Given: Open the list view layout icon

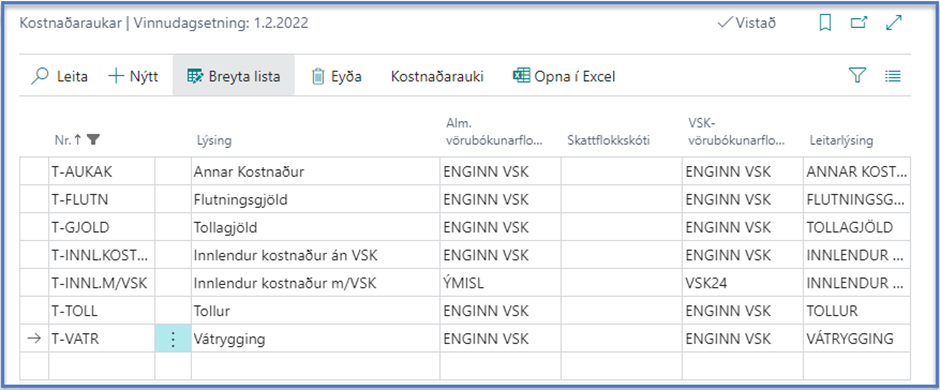Looking at the screenshot, I should [x=893, y=76].
